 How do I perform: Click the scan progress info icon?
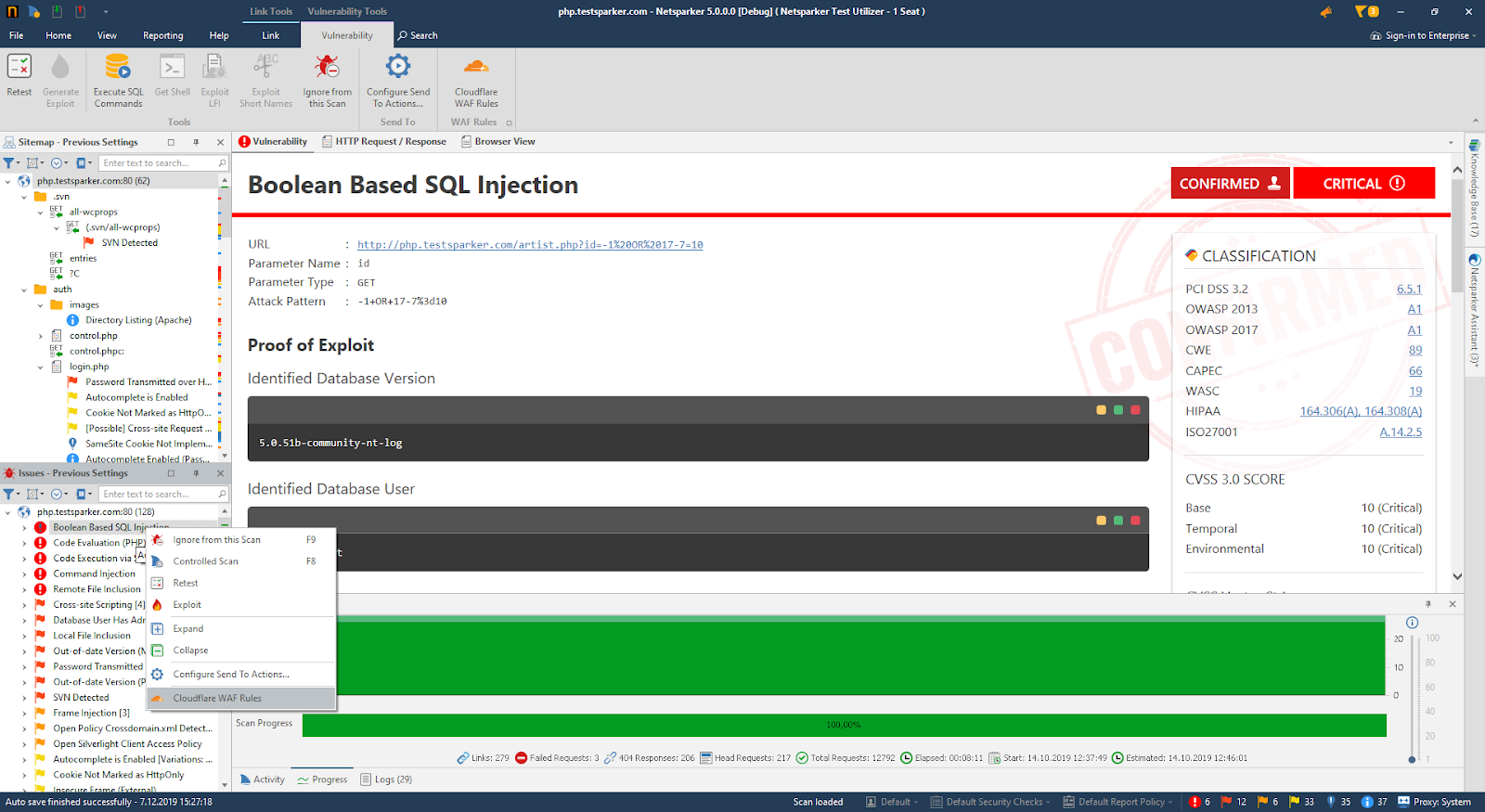[1412, 623]
